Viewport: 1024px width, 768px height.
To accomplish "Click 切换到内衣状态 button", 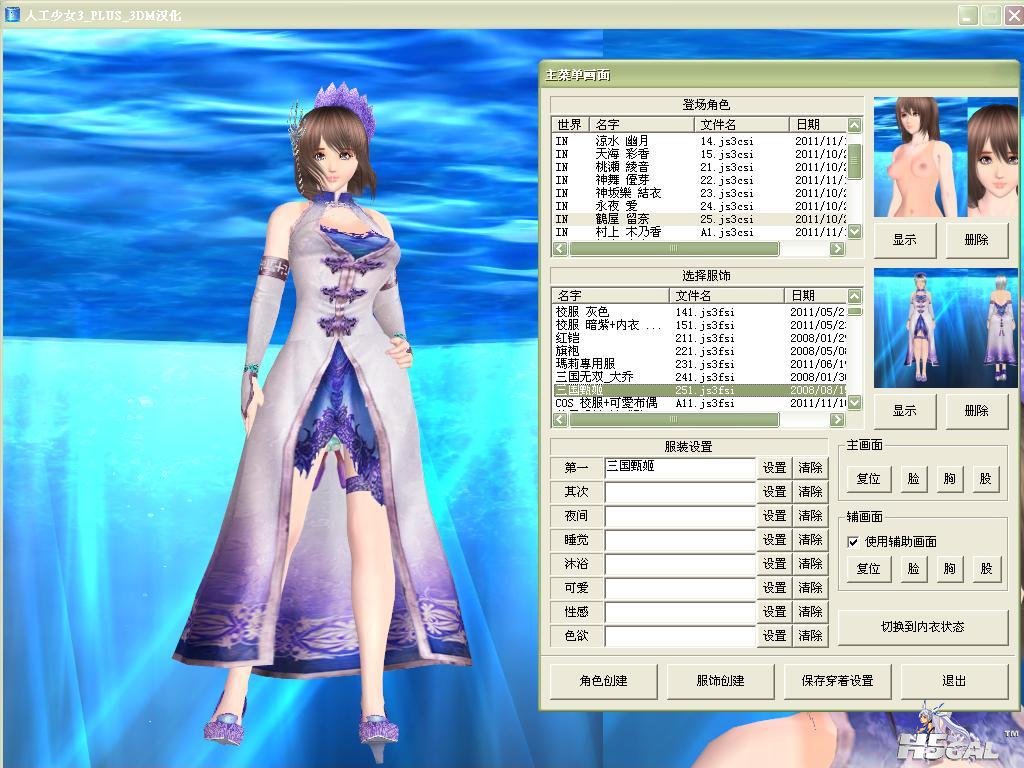I will coord(922,627).
